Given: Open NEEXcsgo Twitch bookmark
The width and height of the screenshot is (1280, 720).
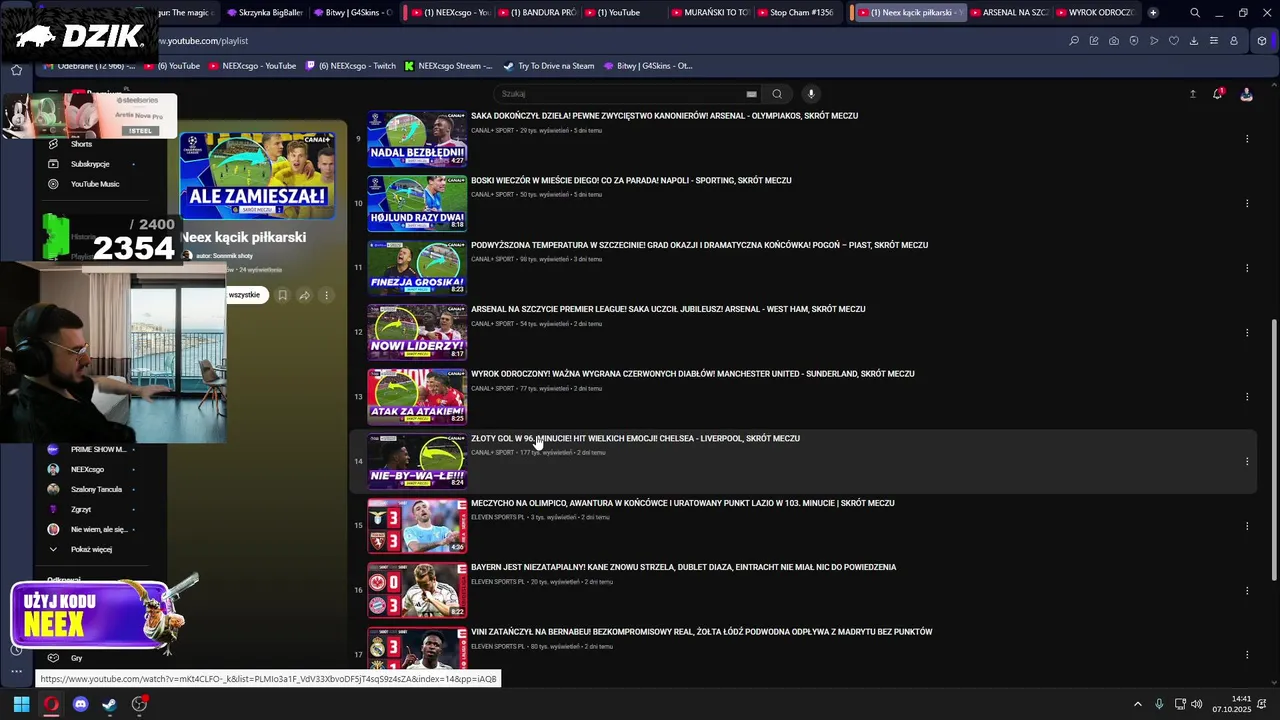Looking at the screenshot, I should click(x=351, y=66).
